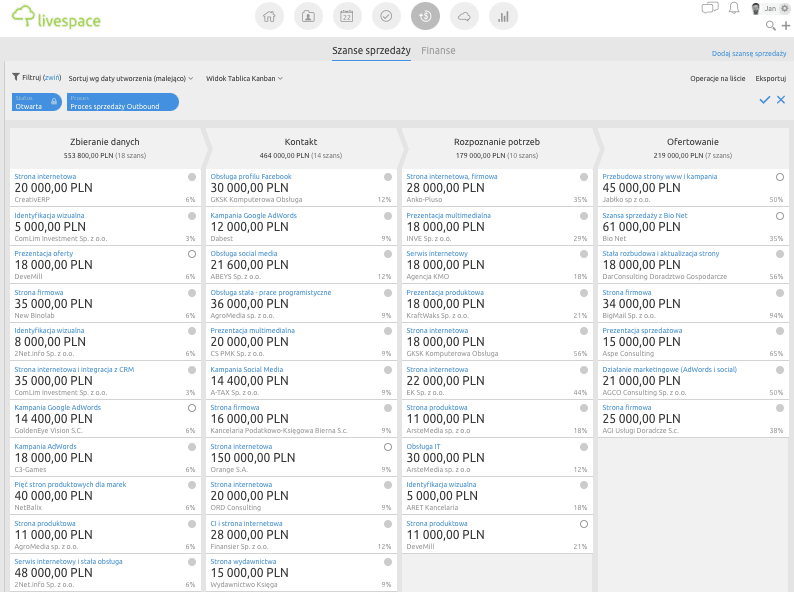Open Pięć stron produktowych dla marek deal
The height and width of the screenshot is (592, 794).
tap(70, 485)
